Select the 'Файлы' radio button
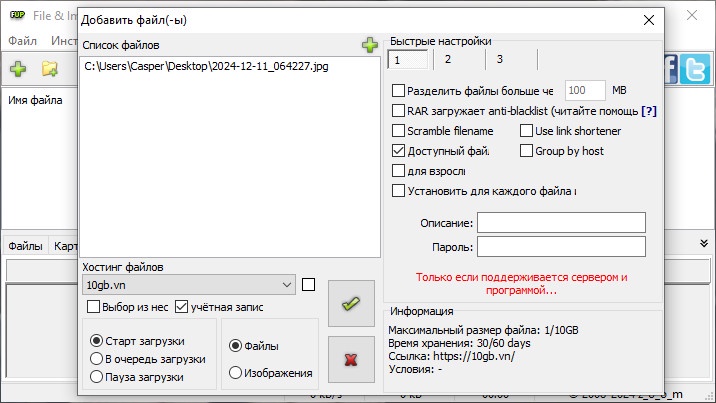The width and height of the screenshot is (716, 403). [x=235, y=345]
